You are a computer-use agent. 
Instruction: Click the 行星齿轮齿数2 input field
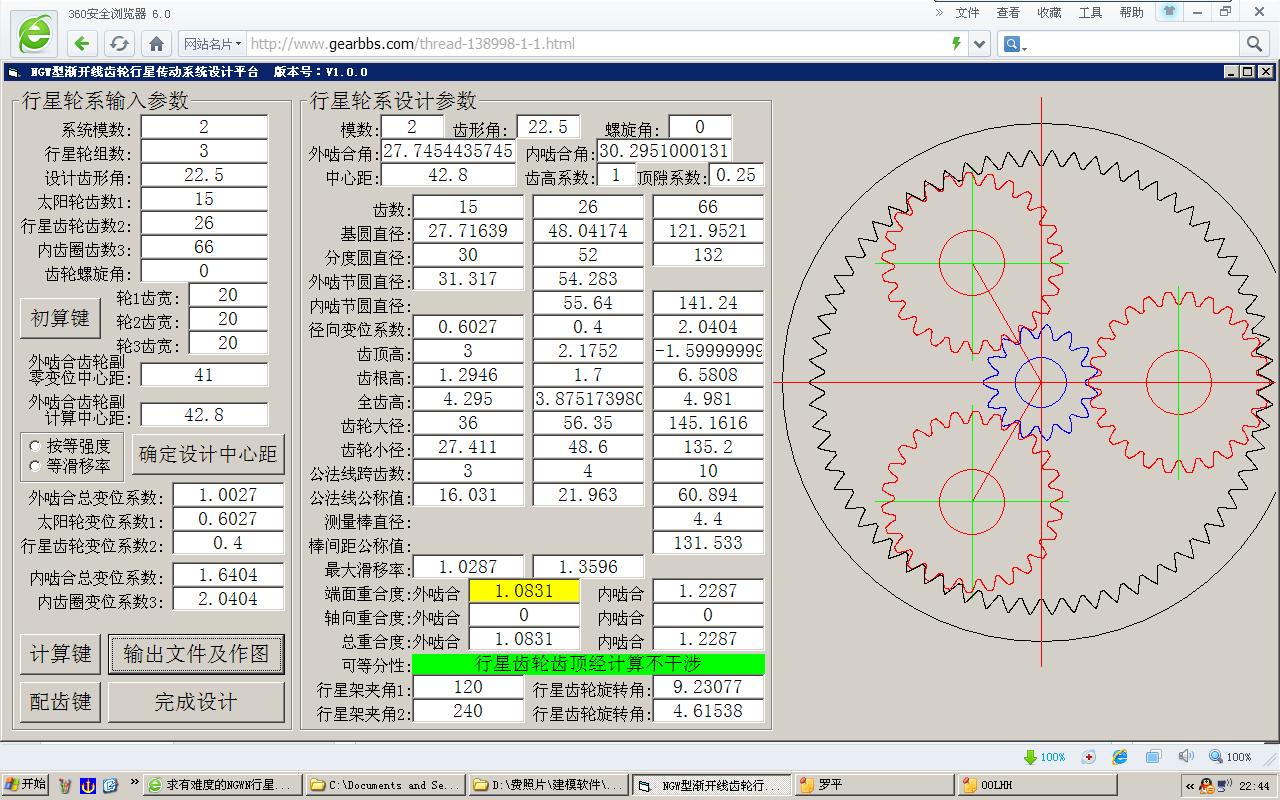click(204, 223)
